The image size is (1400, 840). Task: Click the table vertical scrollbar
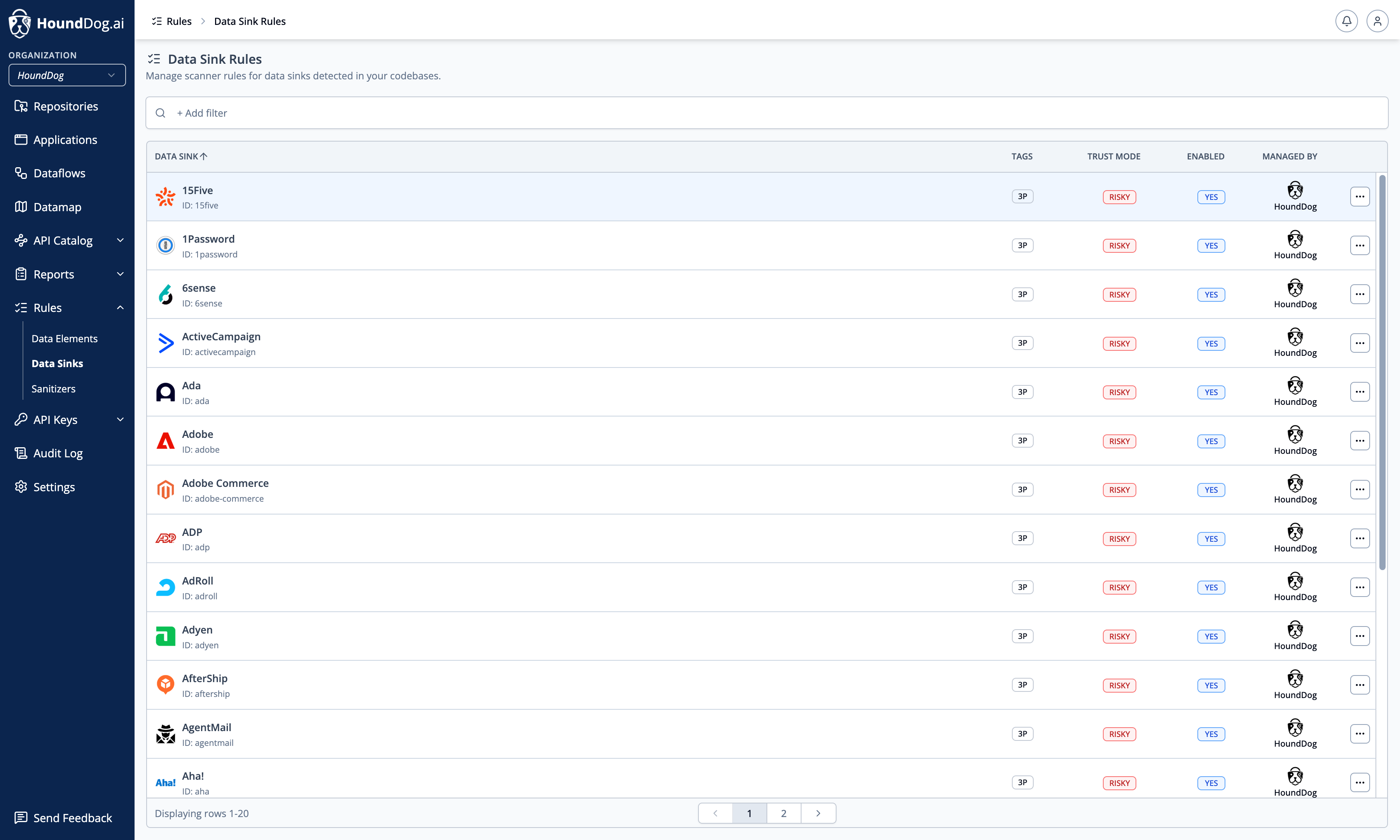pyautogui.click(x=1382, y=373)
